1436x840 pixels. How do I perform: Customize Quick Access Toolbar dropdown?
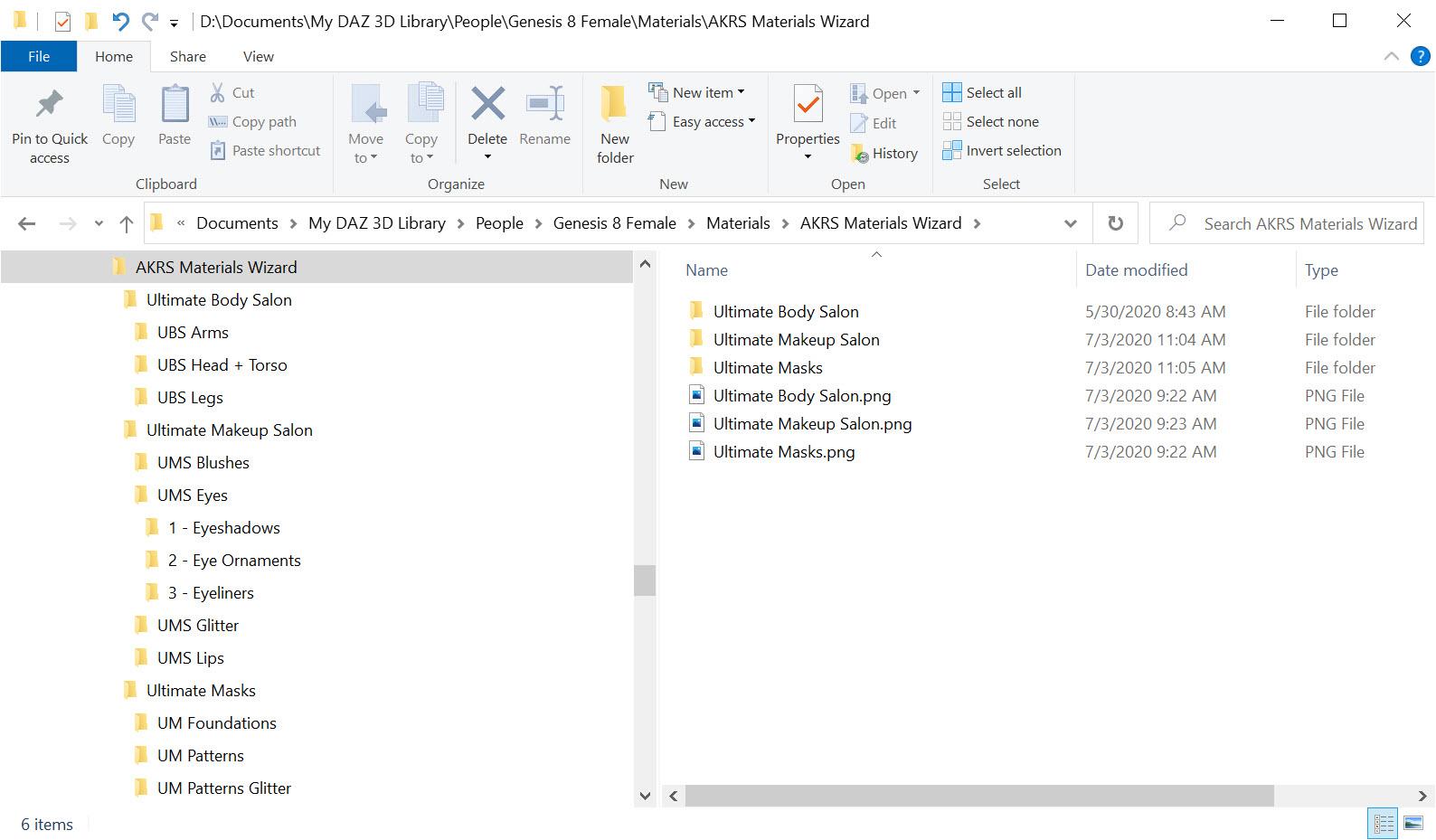[x=174, y=22]
